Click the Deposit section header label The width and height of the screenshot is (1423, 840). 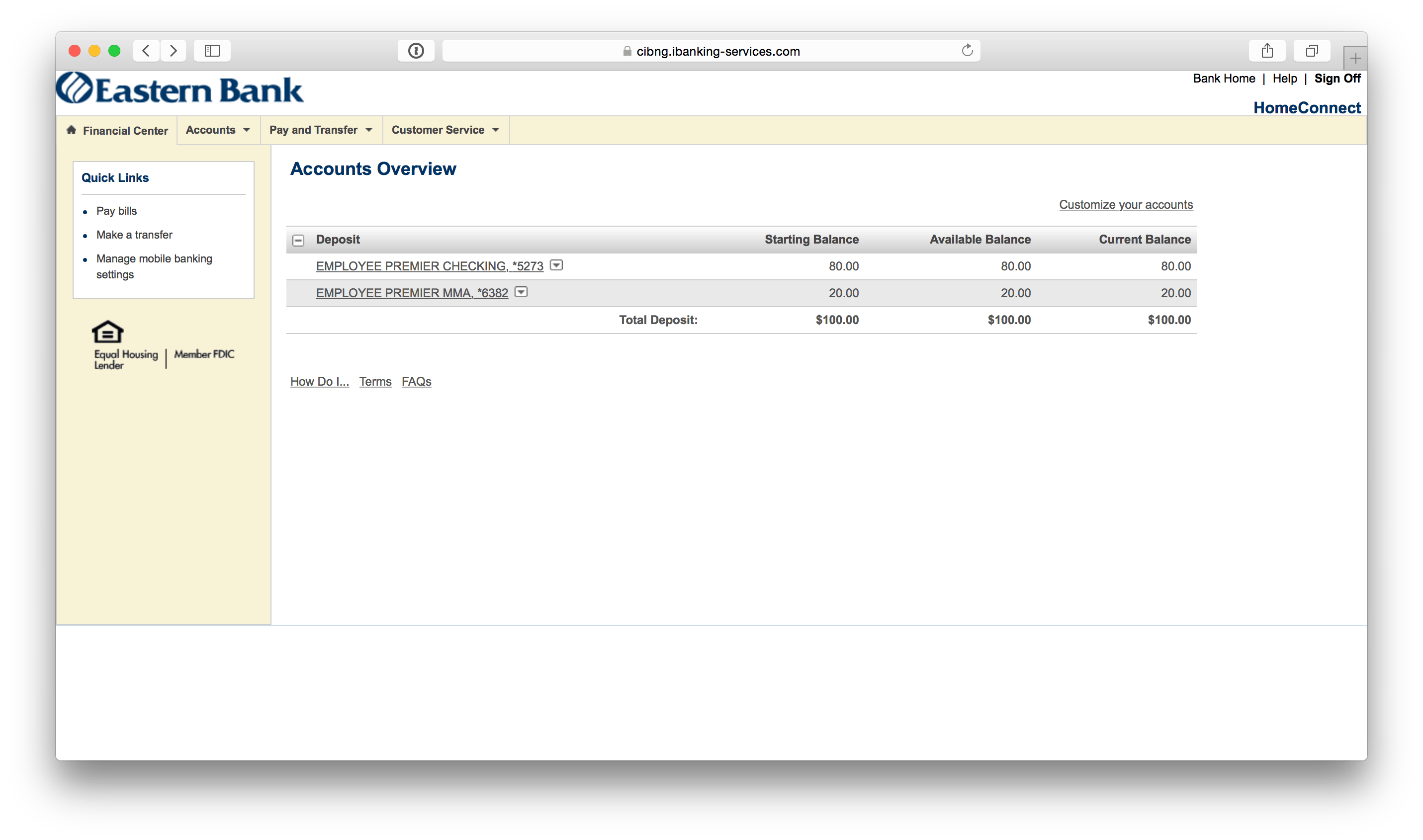(338, 240)
